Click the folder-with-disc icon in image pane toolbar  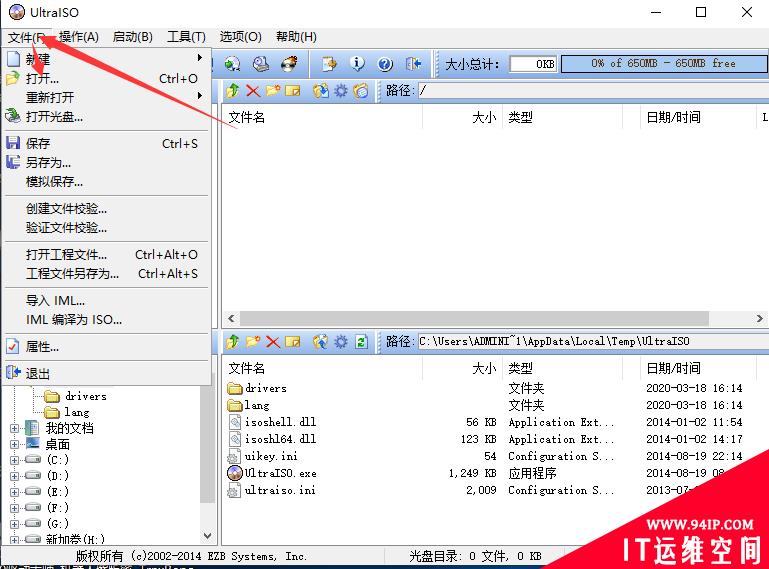coord(360,91)
